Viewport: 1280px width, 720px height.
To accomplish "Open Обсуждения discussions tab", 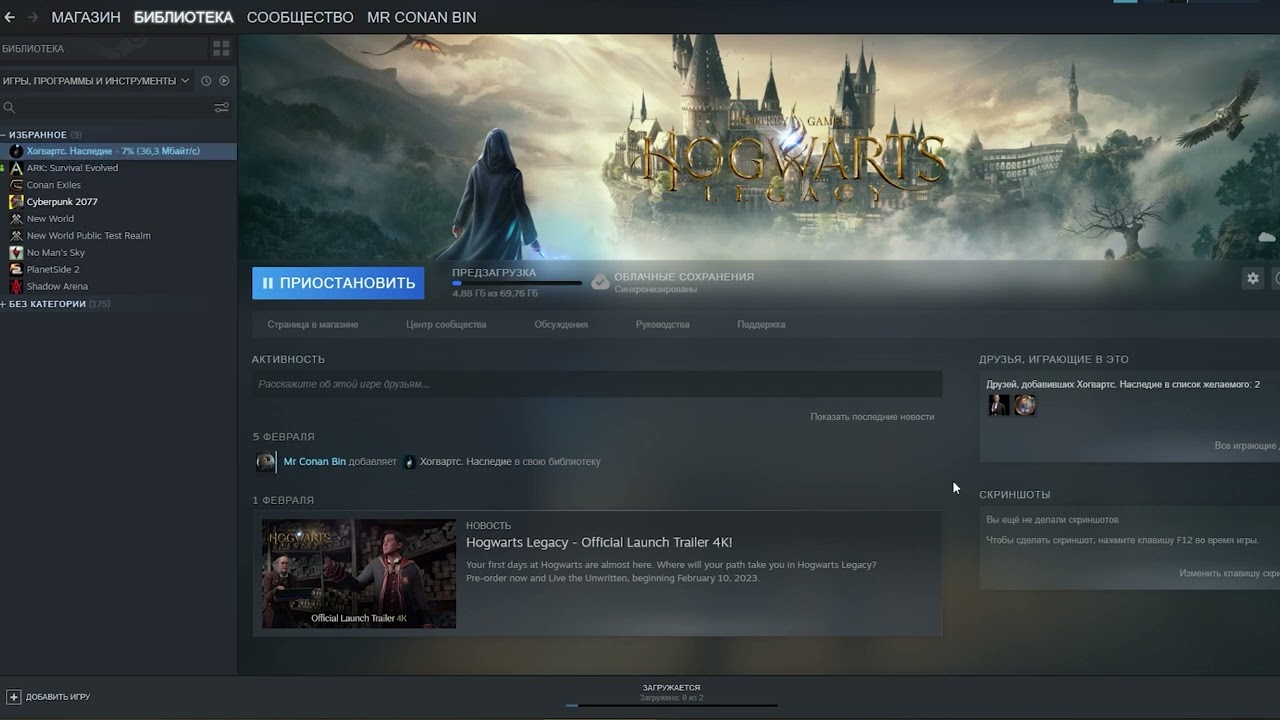I will click(x=561, y=325).
